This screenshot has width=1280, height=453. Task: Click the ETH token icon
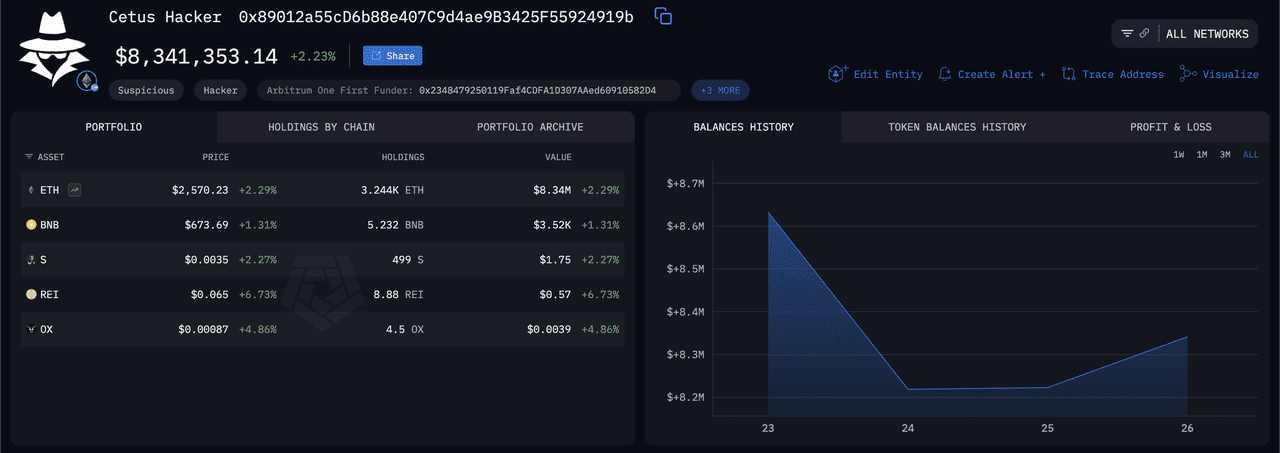pyautogui.click(x=30, y=190)
